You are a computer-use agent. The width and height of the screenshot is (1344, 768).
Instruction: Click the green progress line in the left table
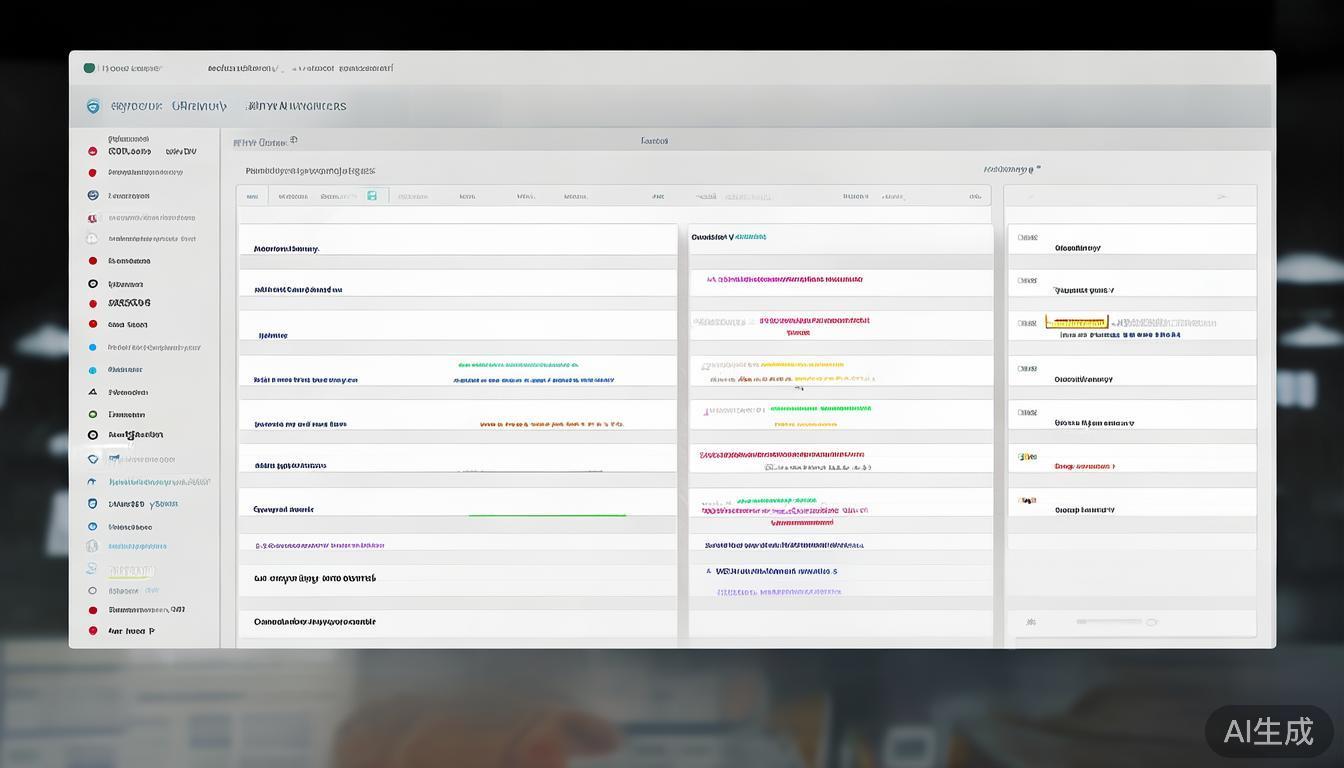(547, 515)
